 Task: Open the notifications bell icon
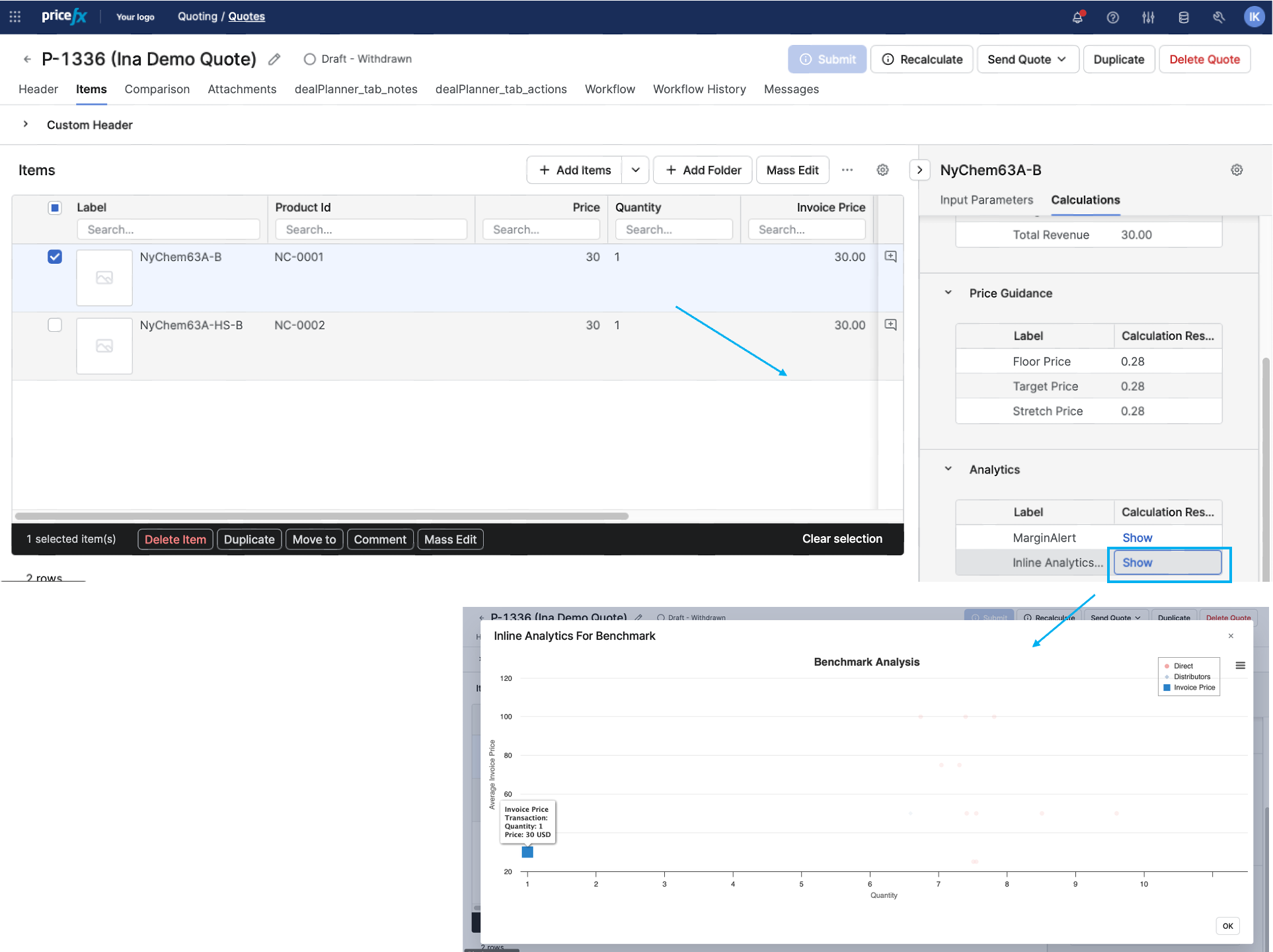point(1077,17)
